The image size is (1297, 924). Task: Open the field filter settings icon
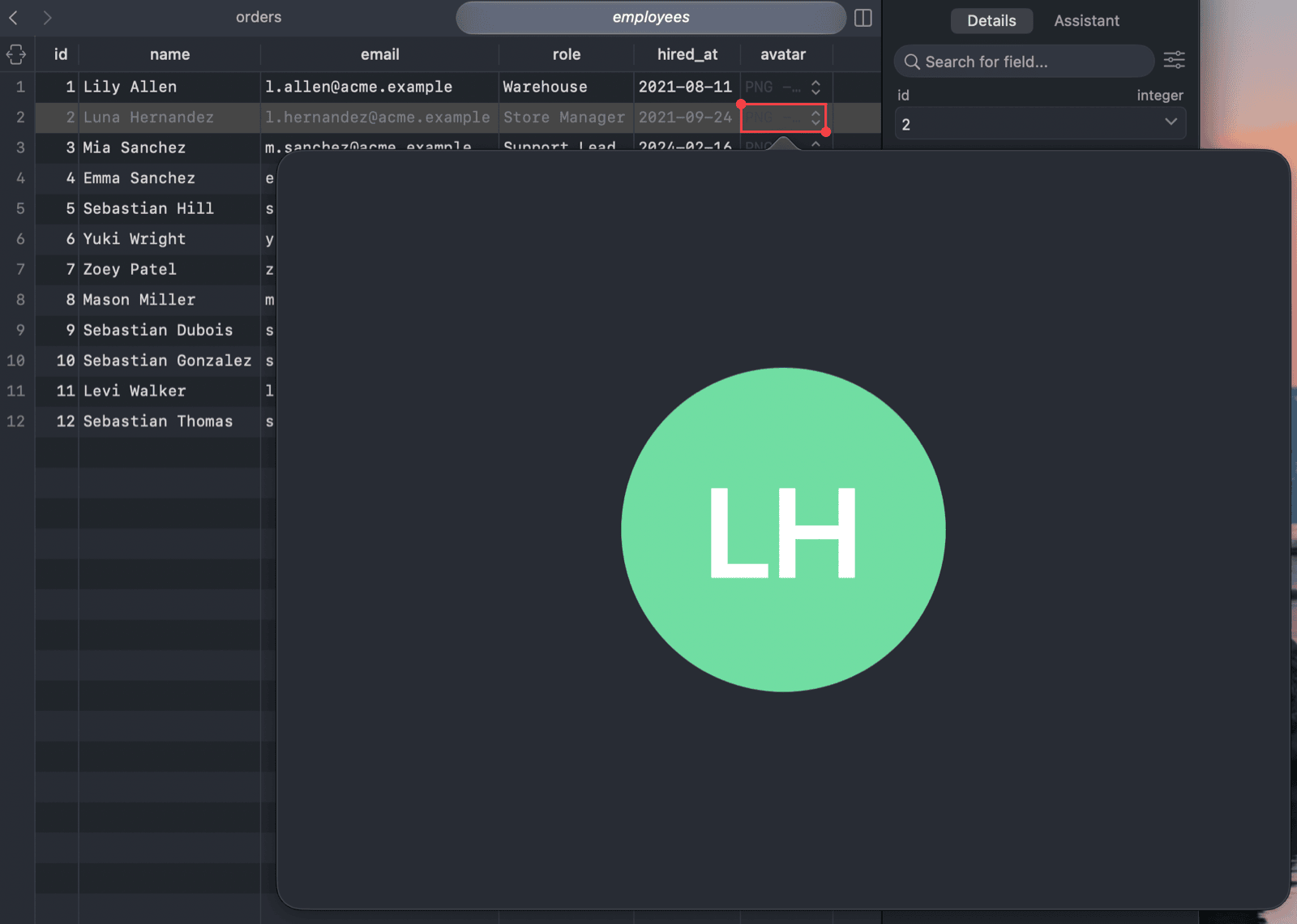1174,60
